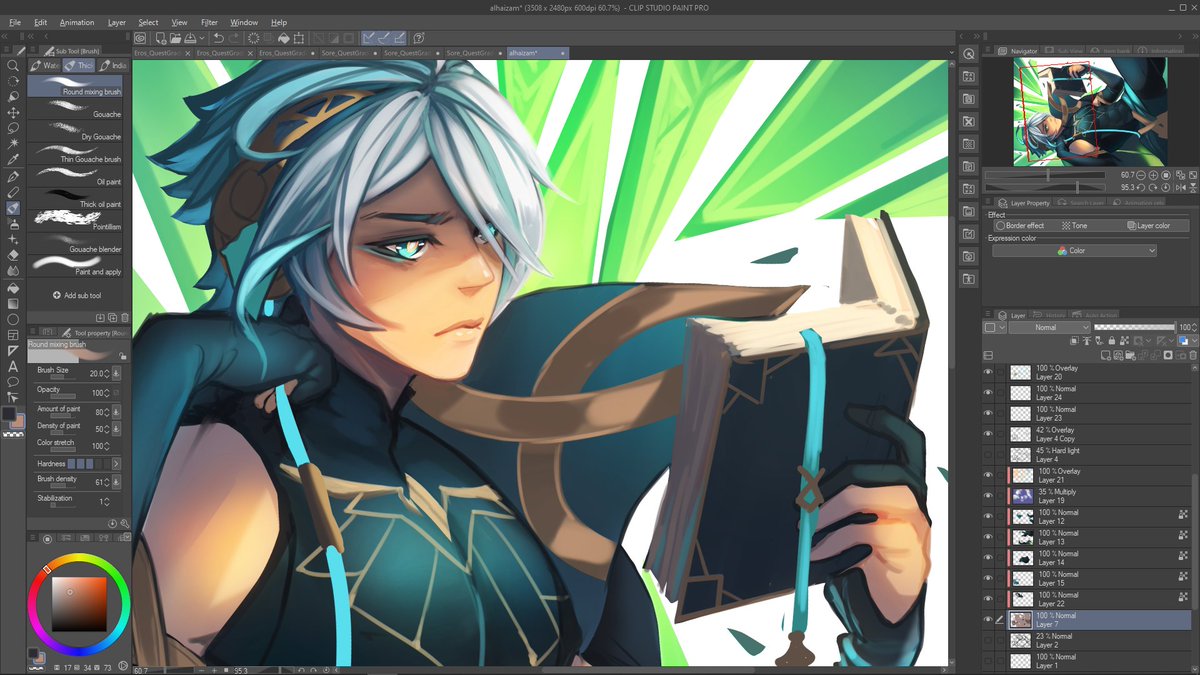Screen dimensions: 1200x675
Task: Open Clip Studio launcher icon
Action: coord(141,38)
